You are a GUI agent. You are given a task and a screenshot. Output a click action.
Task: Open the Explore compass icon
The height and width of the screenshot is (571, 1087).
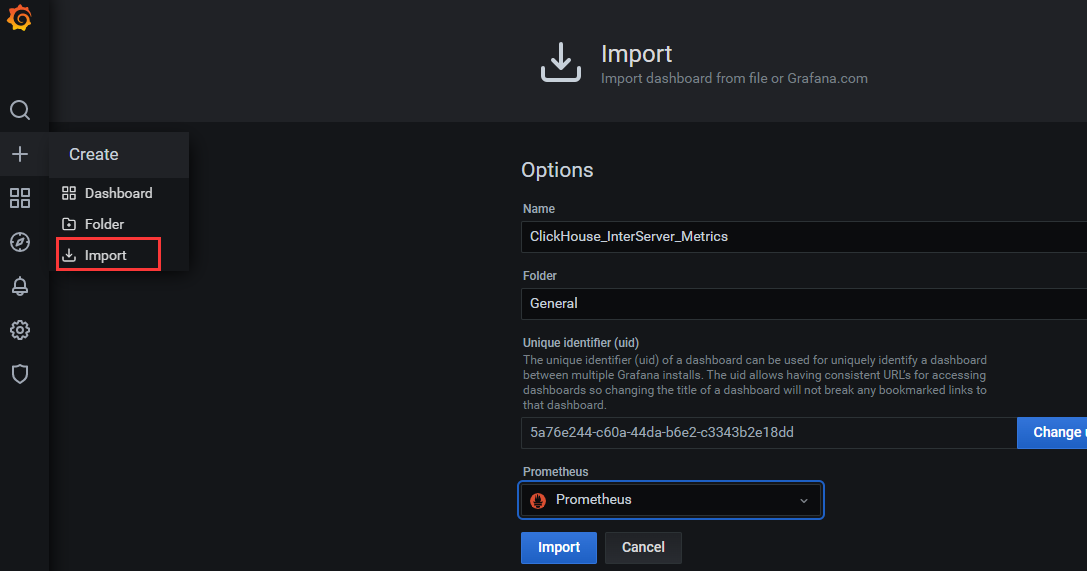coord(20,242)
